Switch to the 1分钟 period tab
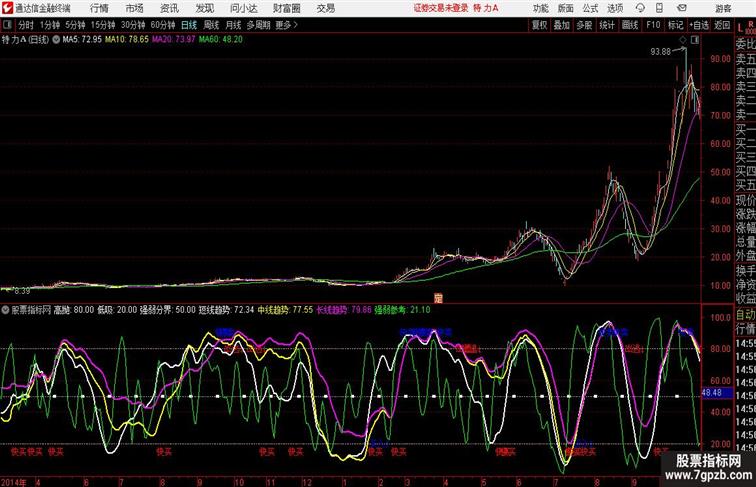 point(50,25)
